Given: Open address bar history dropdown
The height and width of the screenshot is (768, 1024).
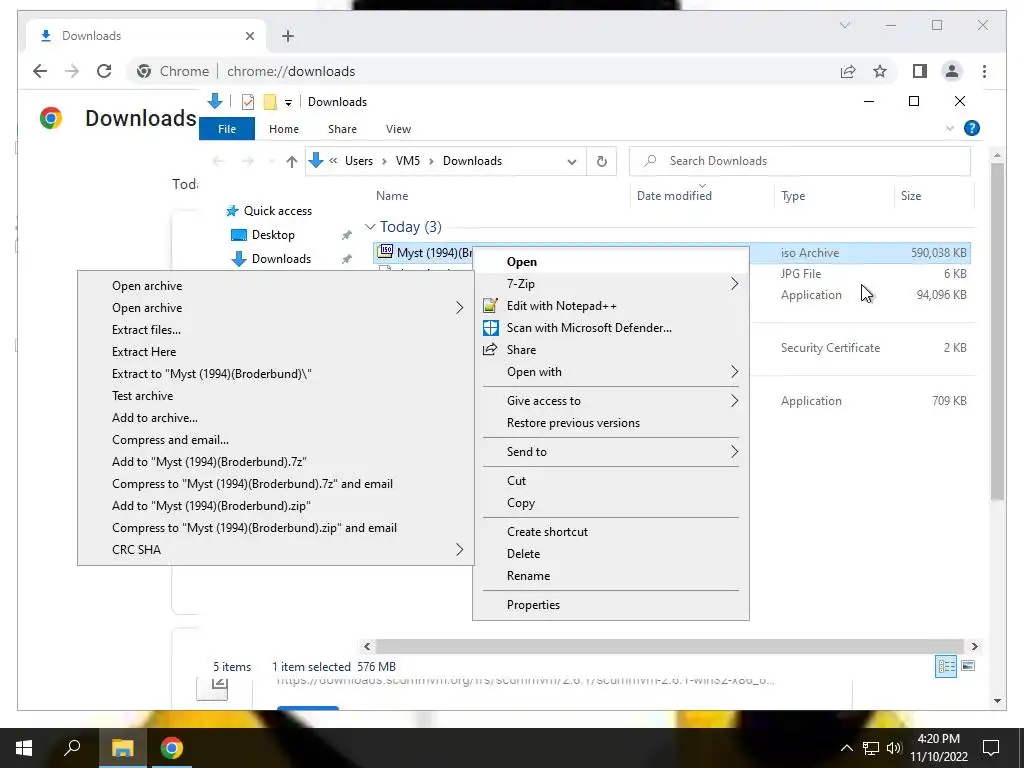Looking at the screenshot, I should click(x=571, y=161).
